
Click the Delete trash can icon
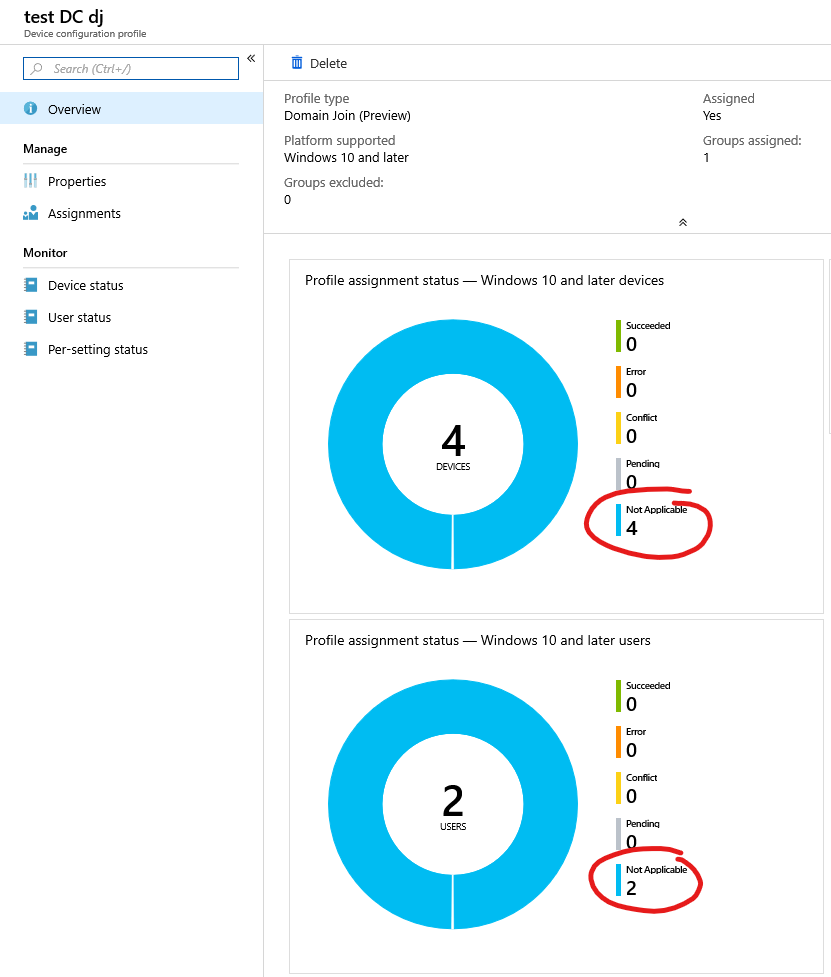(x=296, y=63)
